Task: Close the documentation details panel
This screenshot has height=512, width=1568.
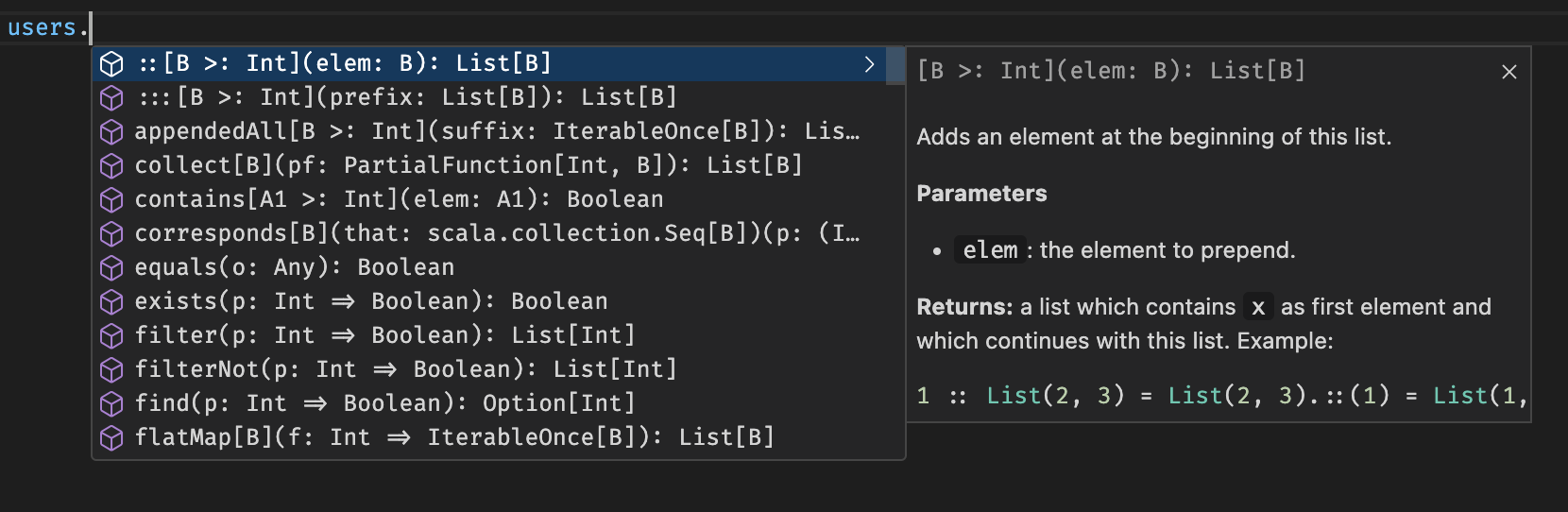Action: pos(1508,72)
